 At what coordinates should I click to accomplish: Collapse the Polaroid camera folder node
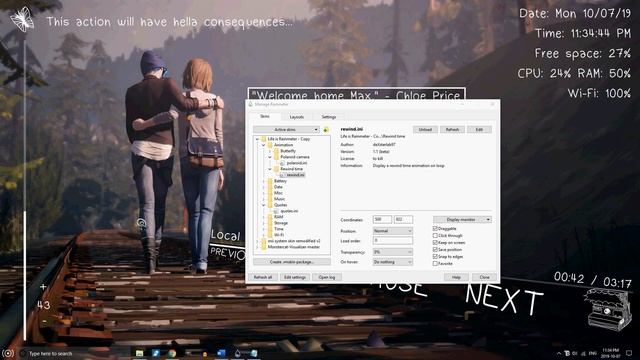[x=270, y=157]
